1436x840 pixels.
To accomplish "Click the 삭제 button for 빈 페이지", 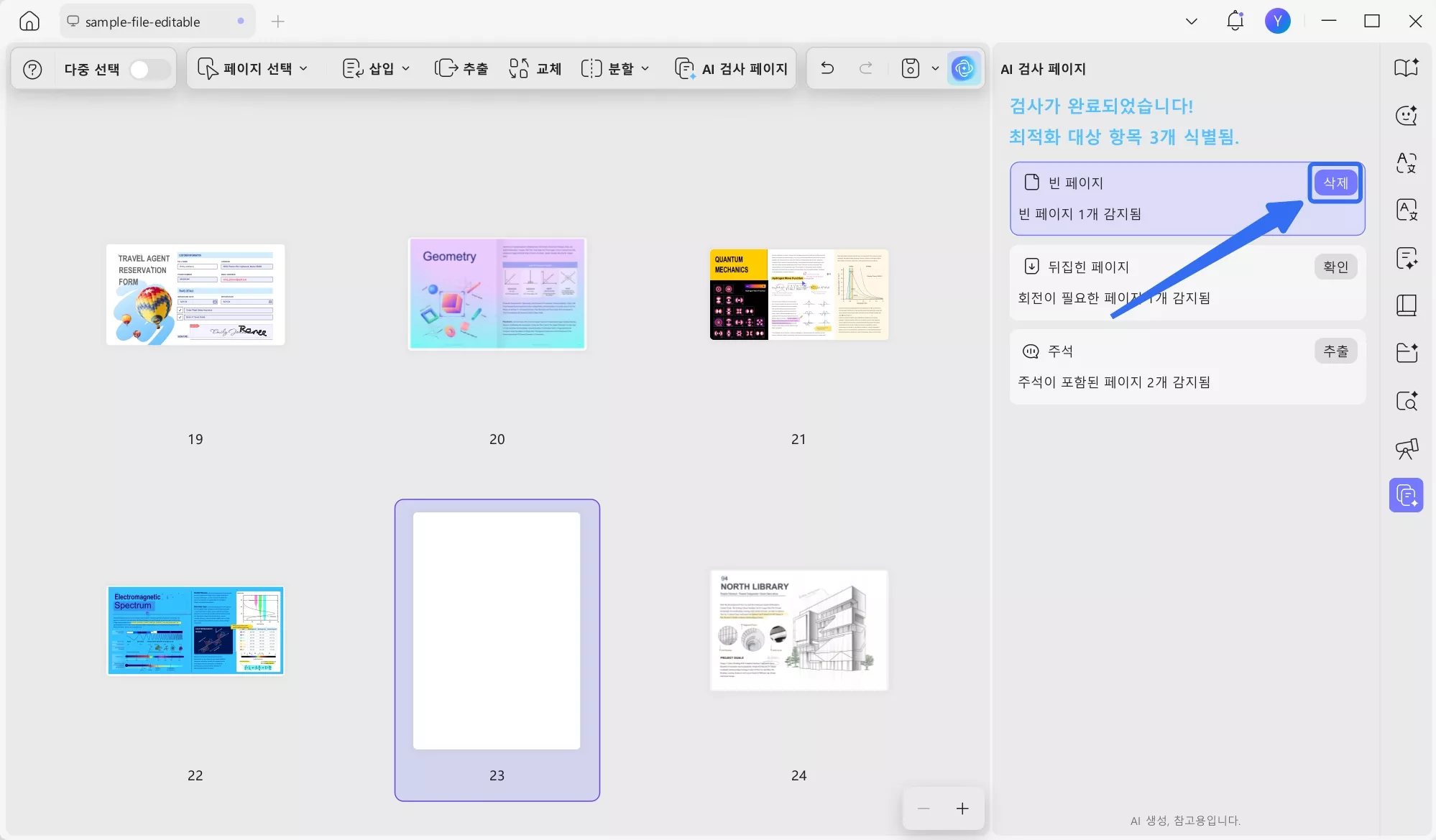I will (1335, 183).
